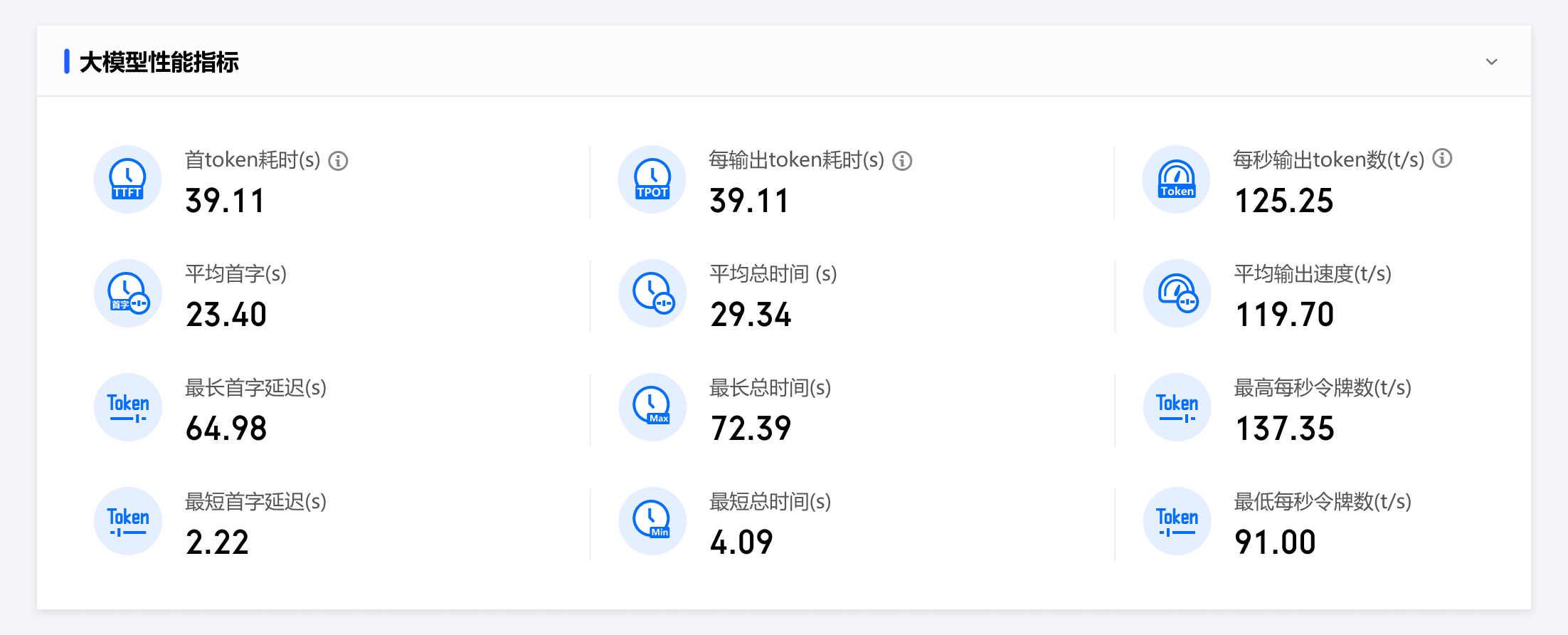Click the 平均输出速度 gauge icon
The width and height of the screenshot is (1568, 635).
click(1177, 293)
